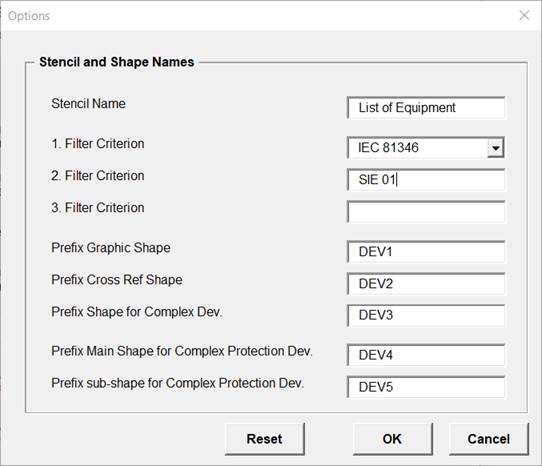The image size is (542, 466).
Task: Select the DEV3 complex device prefix field
Action: click(x=426, y=315)
